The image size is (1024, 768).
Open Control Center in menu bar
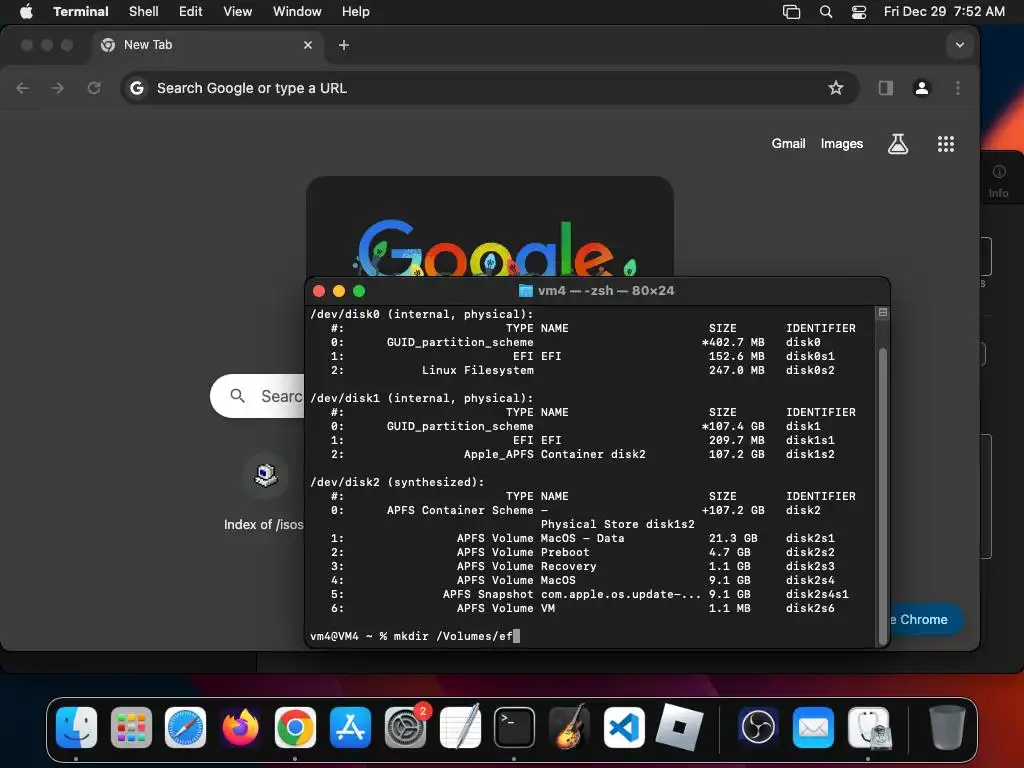(x=859, y=12)
